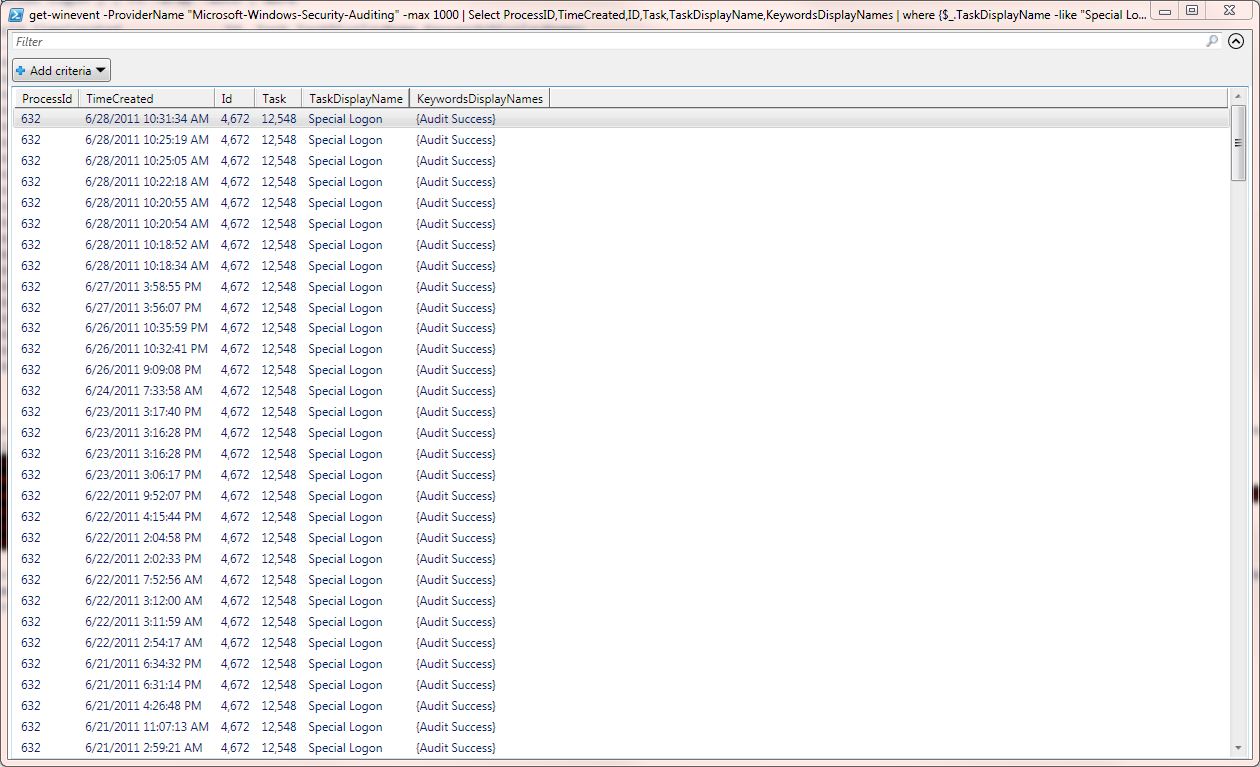Click the blue plus icon on Add criteria
The width and height of the screenshot is (1260, 767).
[x=21, y=70]
